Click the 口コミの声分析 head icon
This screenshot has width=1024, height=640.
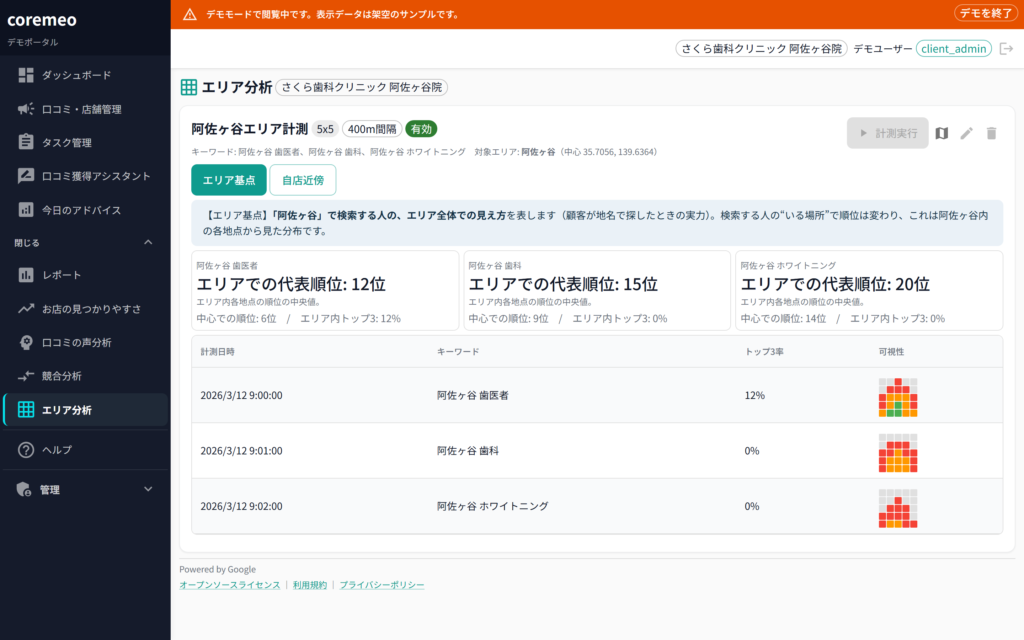tap(26, 342)
